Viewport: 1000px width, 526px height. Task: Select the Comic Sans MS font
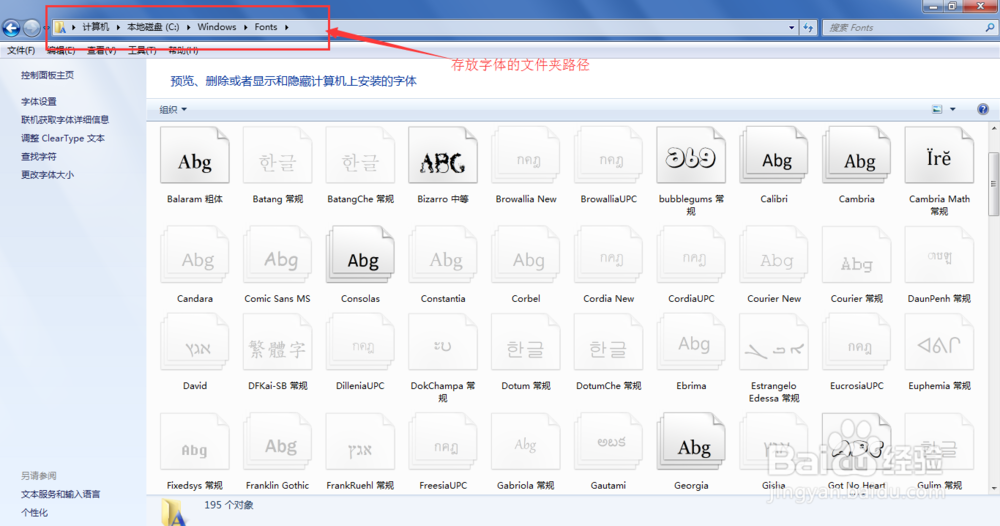[x=277, y=256]
